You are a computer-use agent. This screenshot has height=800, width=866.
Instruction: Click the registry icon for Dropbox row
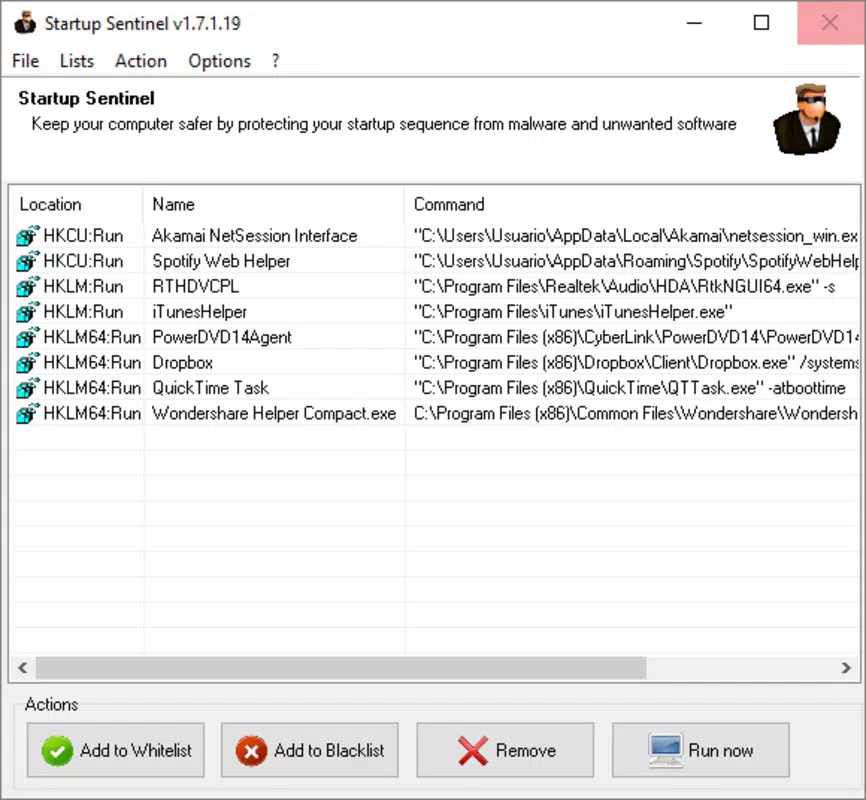coord(28,362)
